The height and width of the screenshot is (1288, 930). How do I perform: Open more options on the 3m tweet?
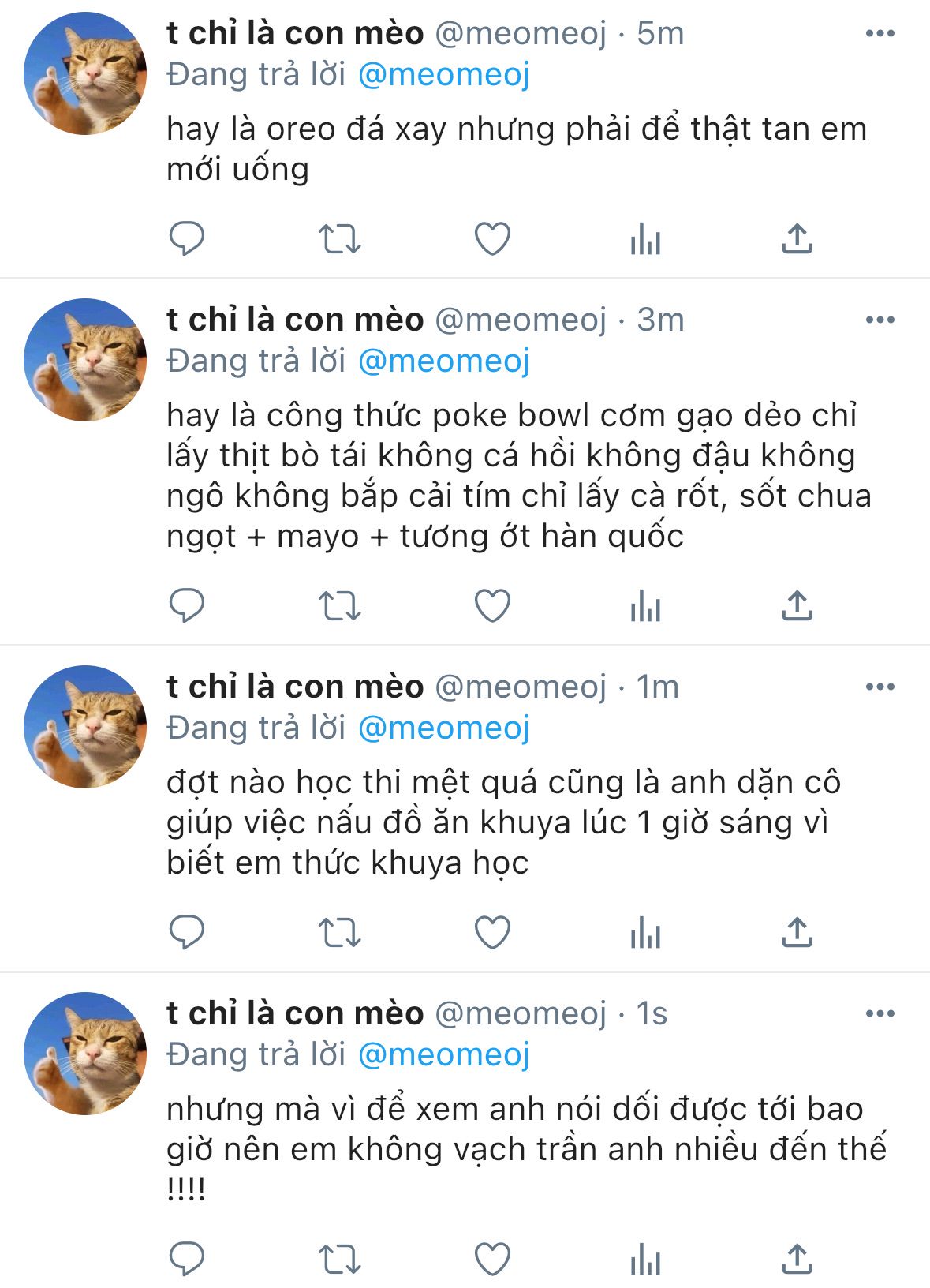[880, 320]
